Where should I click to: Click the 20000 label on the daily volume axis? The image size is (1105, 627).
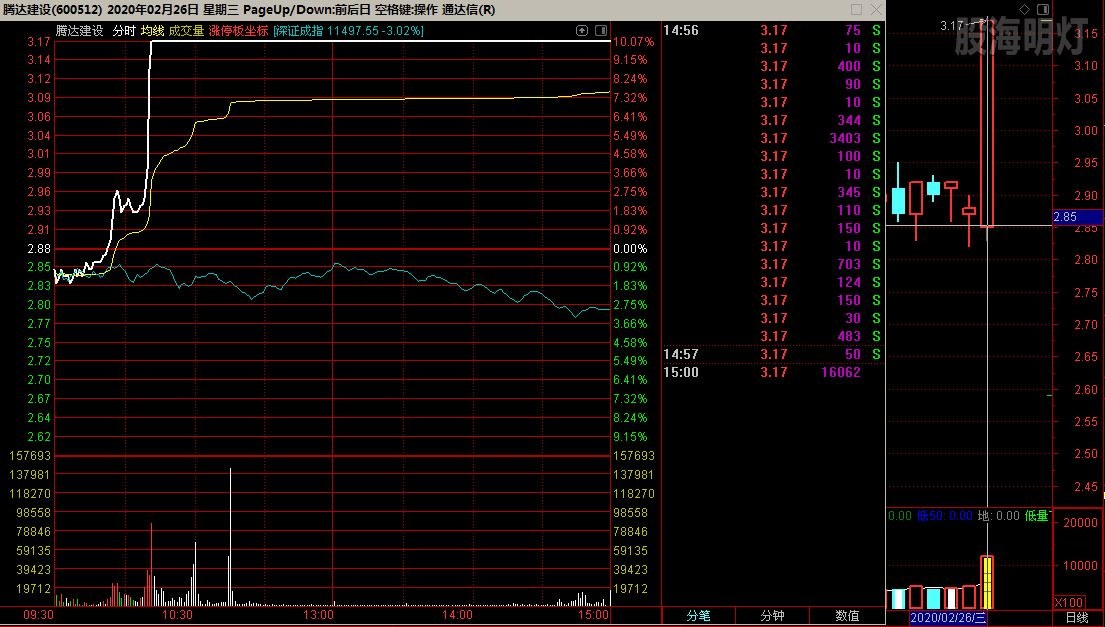(1080, 523)
